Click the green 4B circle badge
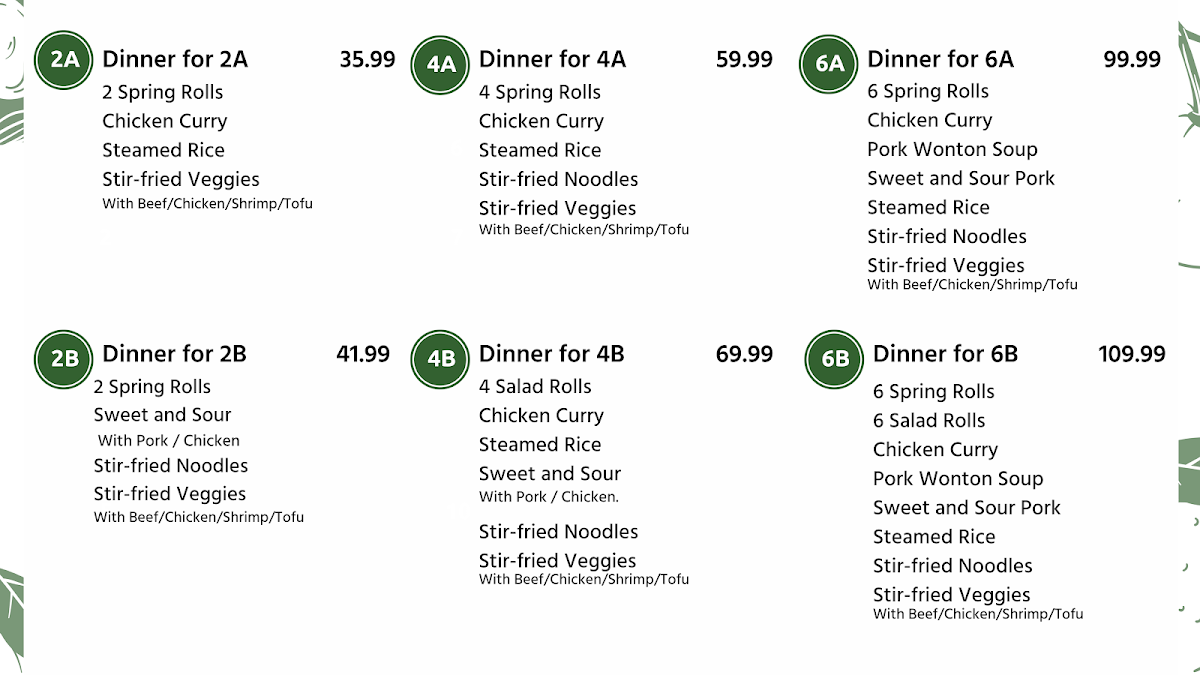This screenshot has width=1200, height=675. pos(441,358)
